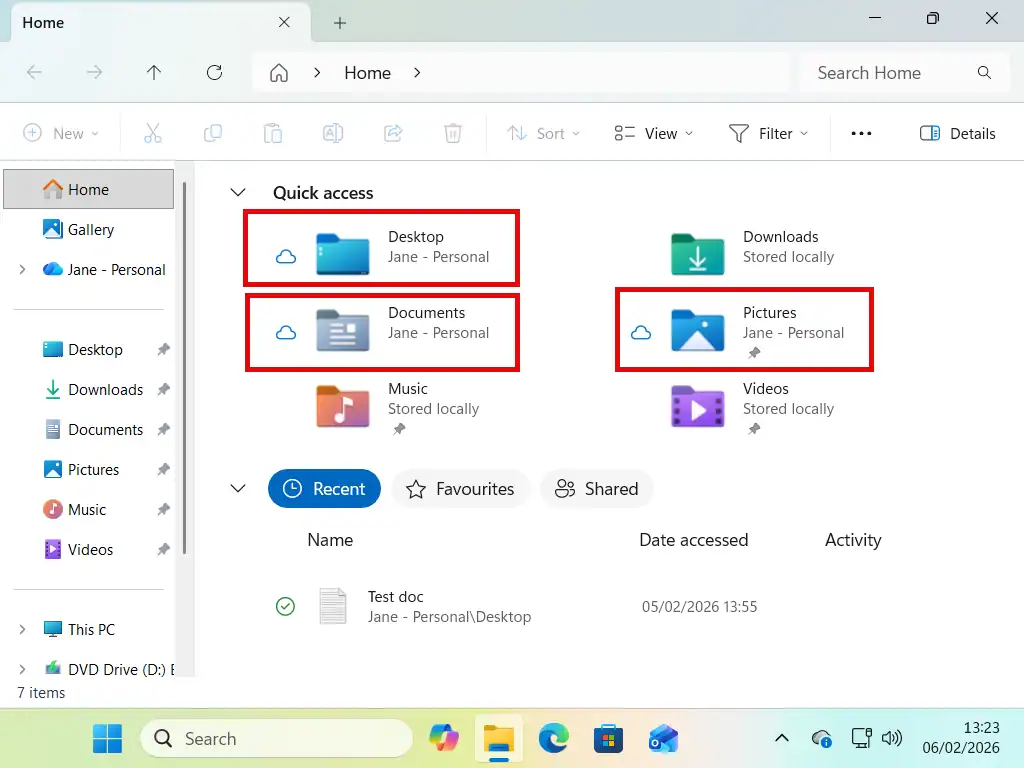1024x768 pixels.
Task: Click the Copy icon in the toolbar
Action: pos(213,132)
